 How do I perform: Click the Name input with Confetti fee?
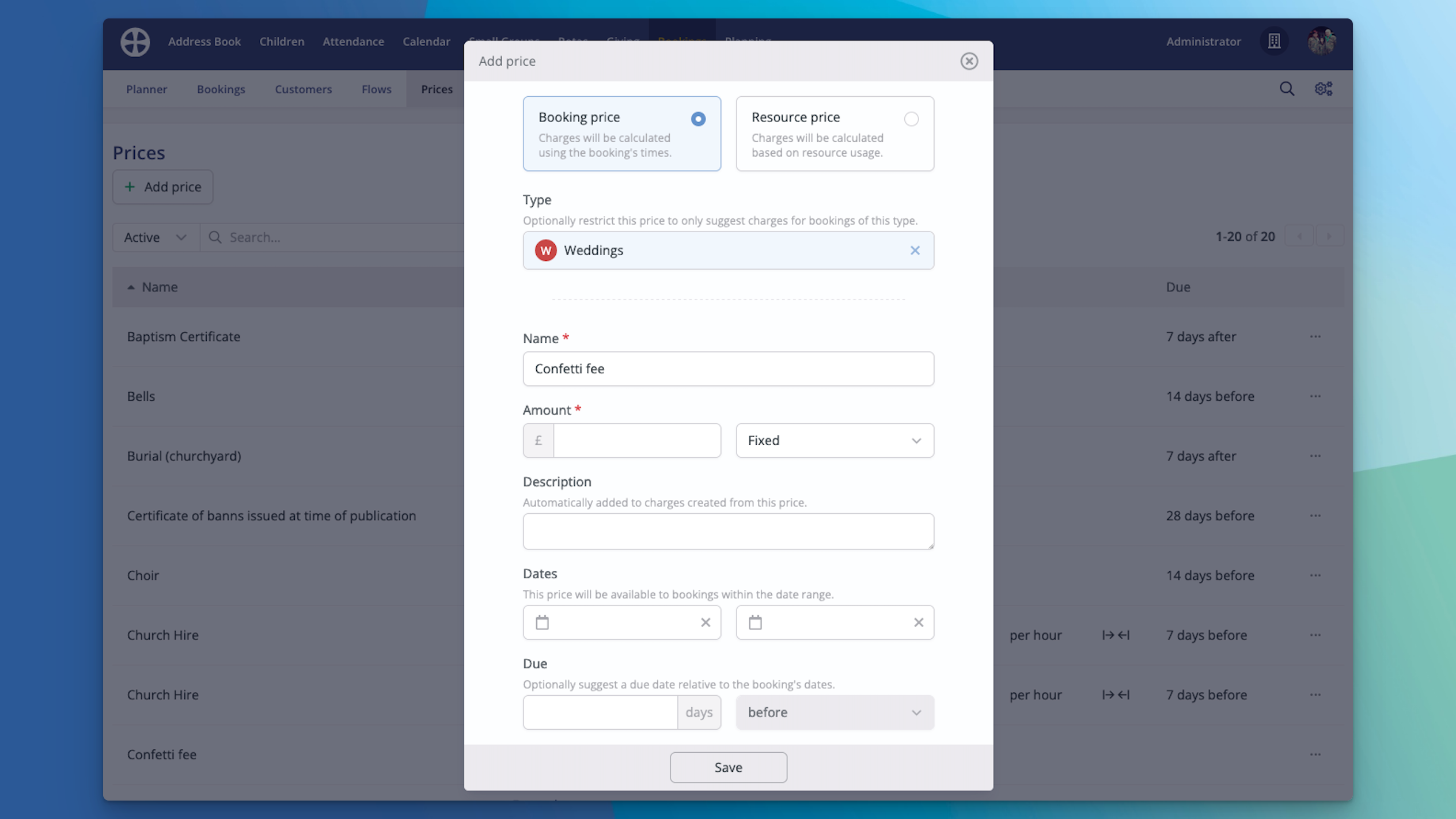tap(727, 369)
